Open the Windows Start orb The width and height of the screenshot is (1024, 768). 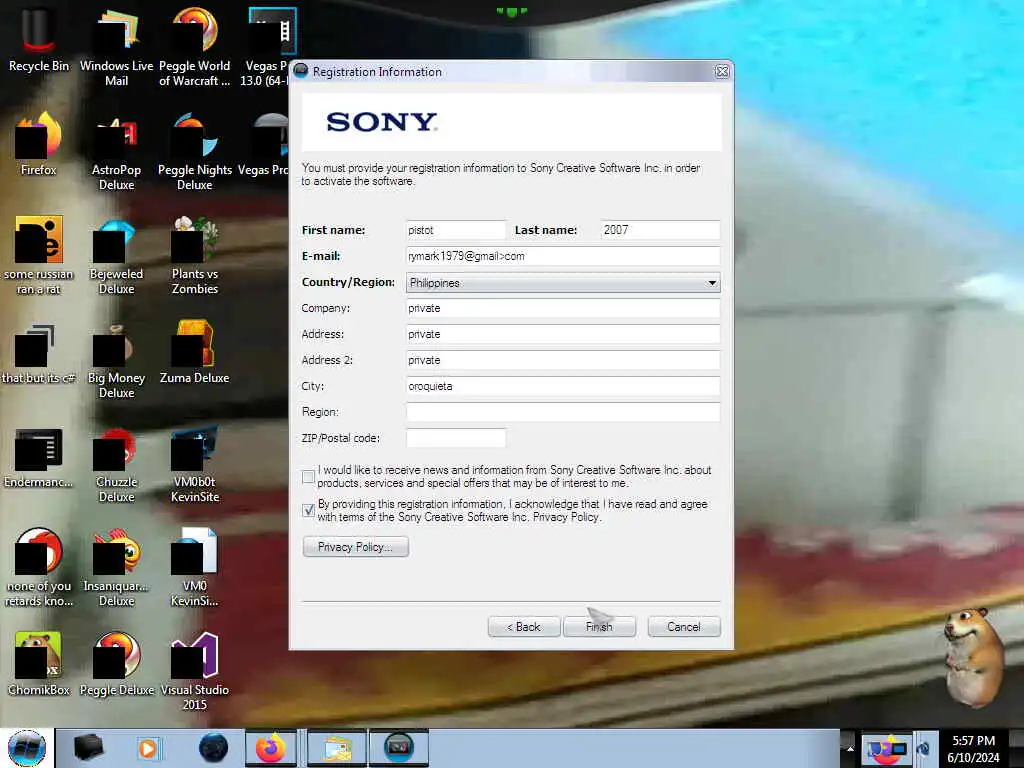click(27, 748)
